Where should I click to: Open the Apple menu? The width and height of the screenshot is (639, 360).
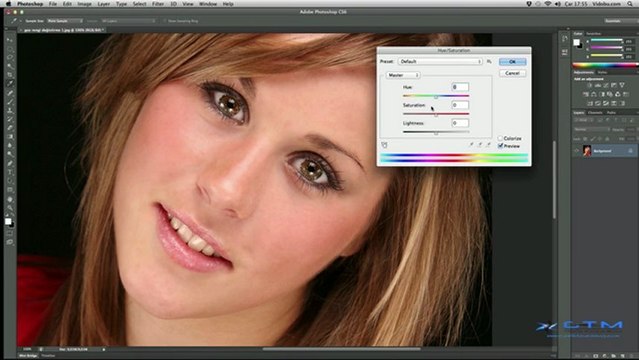click(8, 4)
